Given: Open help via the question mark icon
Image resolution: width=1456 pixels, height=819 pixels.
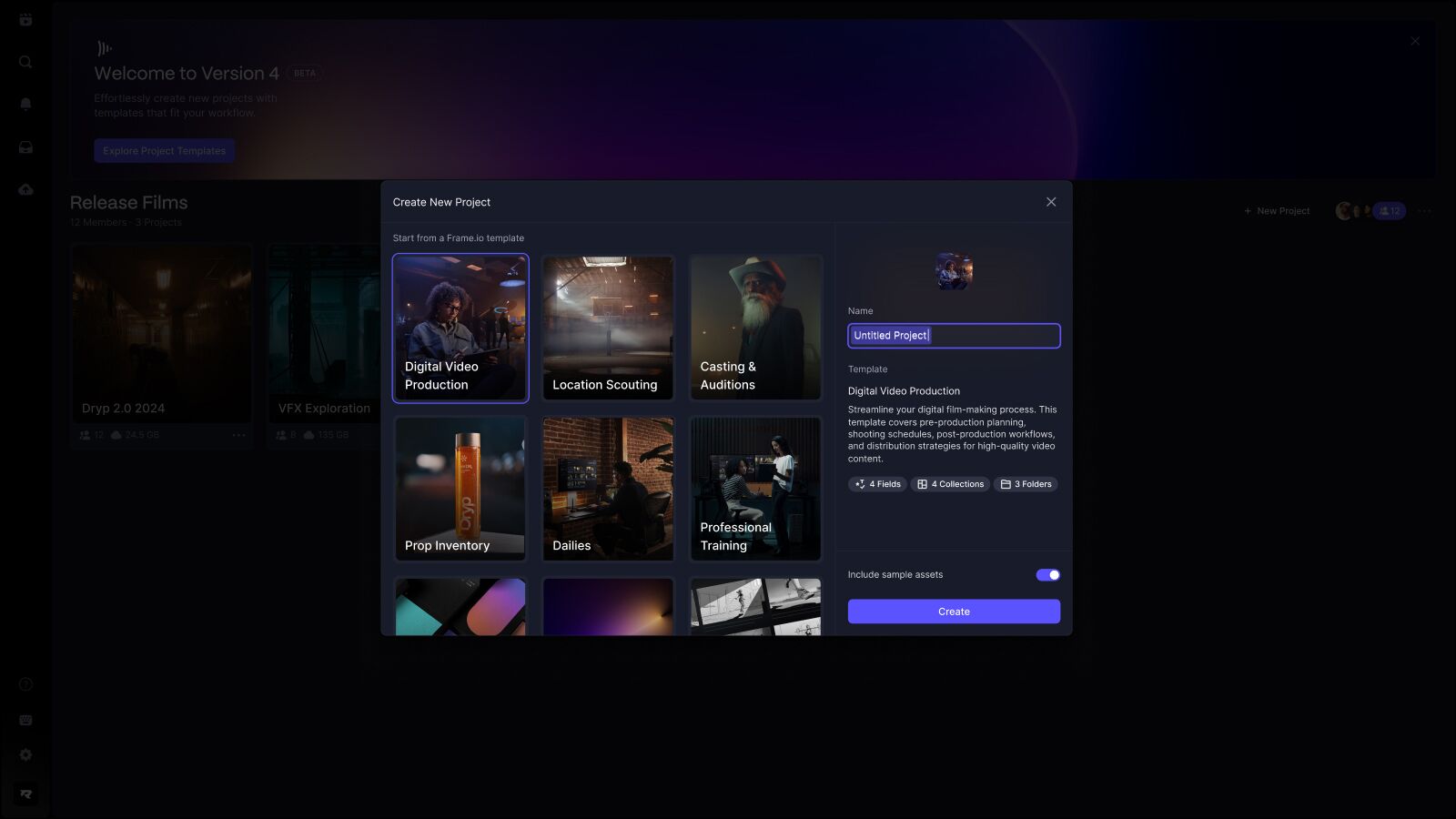Looking at the screenshot, I should point(25,683).
